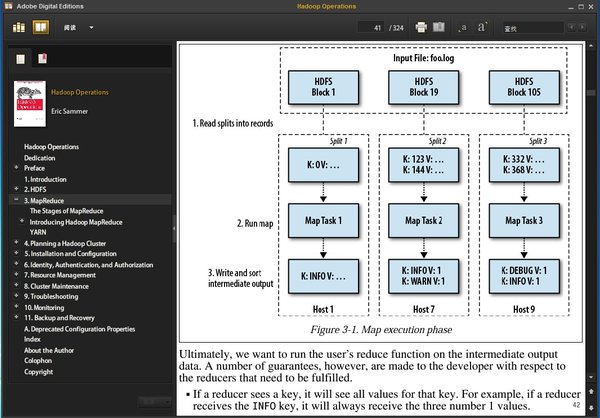600x418 pixels.
Task: Decrease text size with small 'a'
Action: 465,27
